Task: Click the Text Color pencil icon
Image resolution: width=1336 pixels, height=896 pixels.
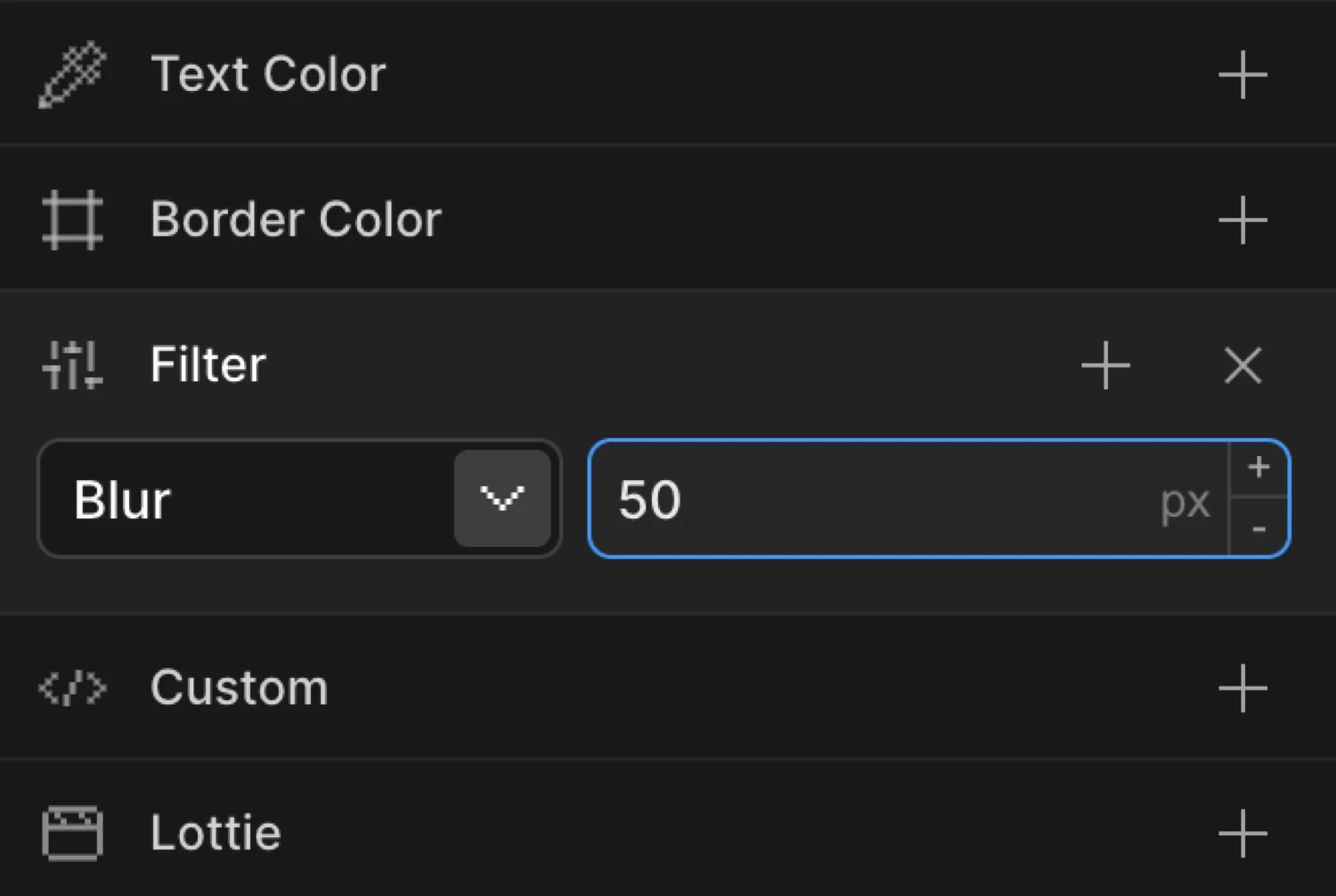Action: (71, 74)
